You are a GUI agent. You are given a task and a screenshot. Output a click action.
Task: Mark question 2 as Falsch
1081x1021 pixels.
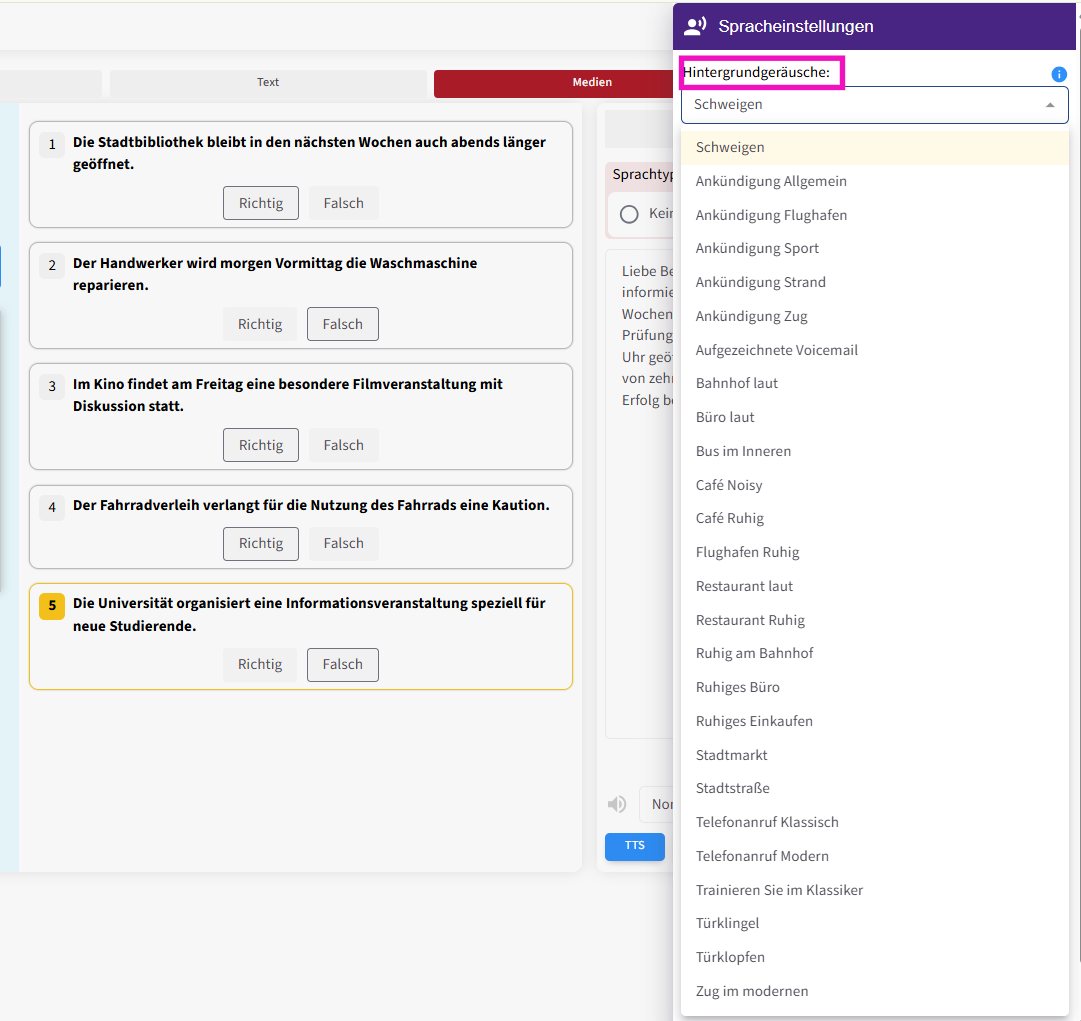(x=342, y=324)
